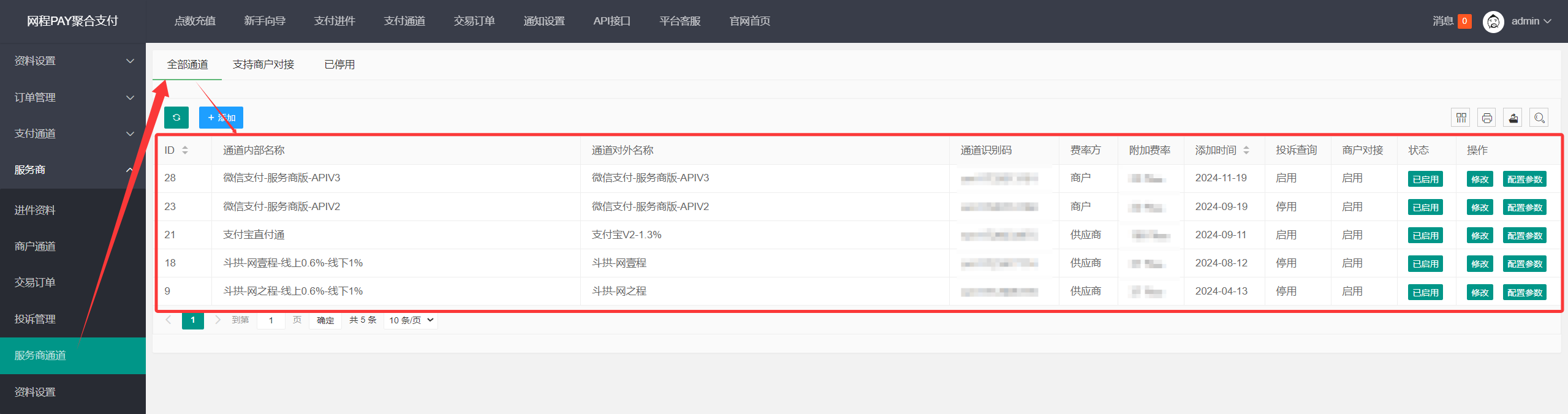Click the green refresh icon button
The height and width of the screenshot is (414, 1568).
(176, 118)
